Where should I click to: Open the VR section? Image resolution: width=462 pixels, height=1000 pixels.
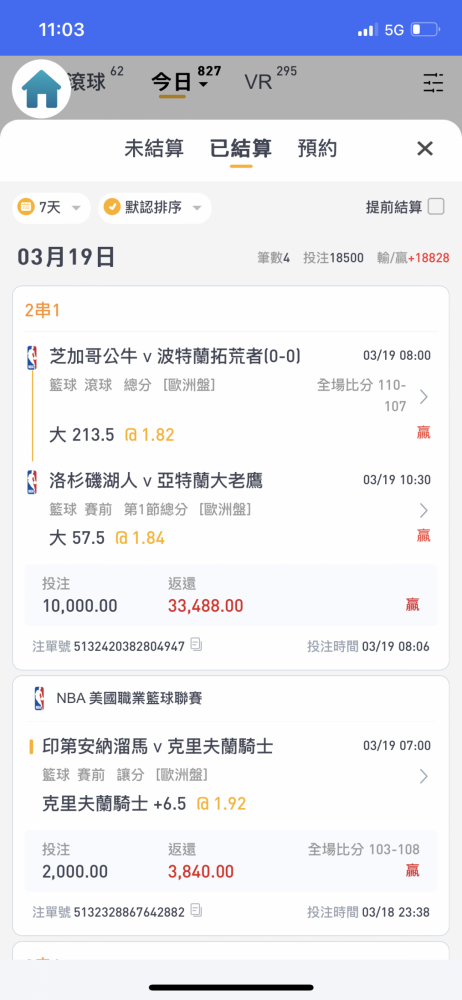pyautogui.click(x=258, y=82)
